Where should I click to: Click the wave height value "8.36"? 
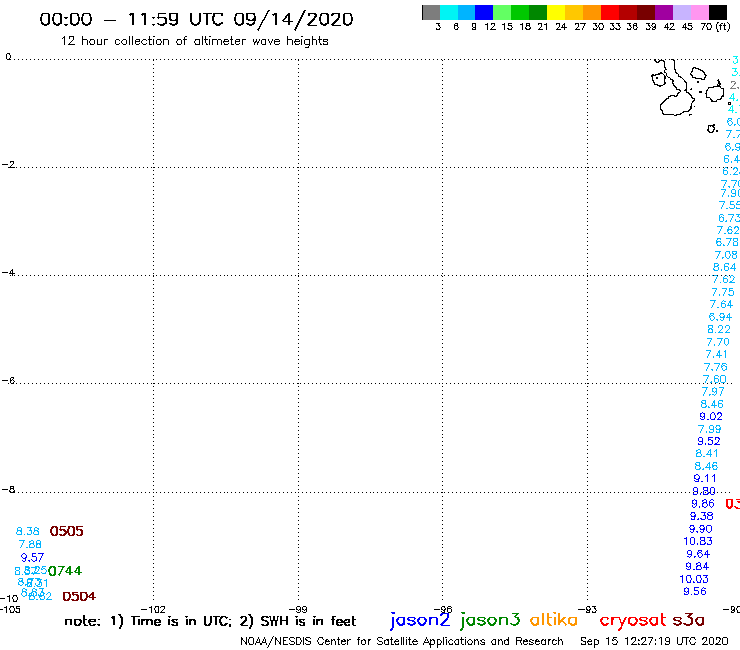(28, 531)
